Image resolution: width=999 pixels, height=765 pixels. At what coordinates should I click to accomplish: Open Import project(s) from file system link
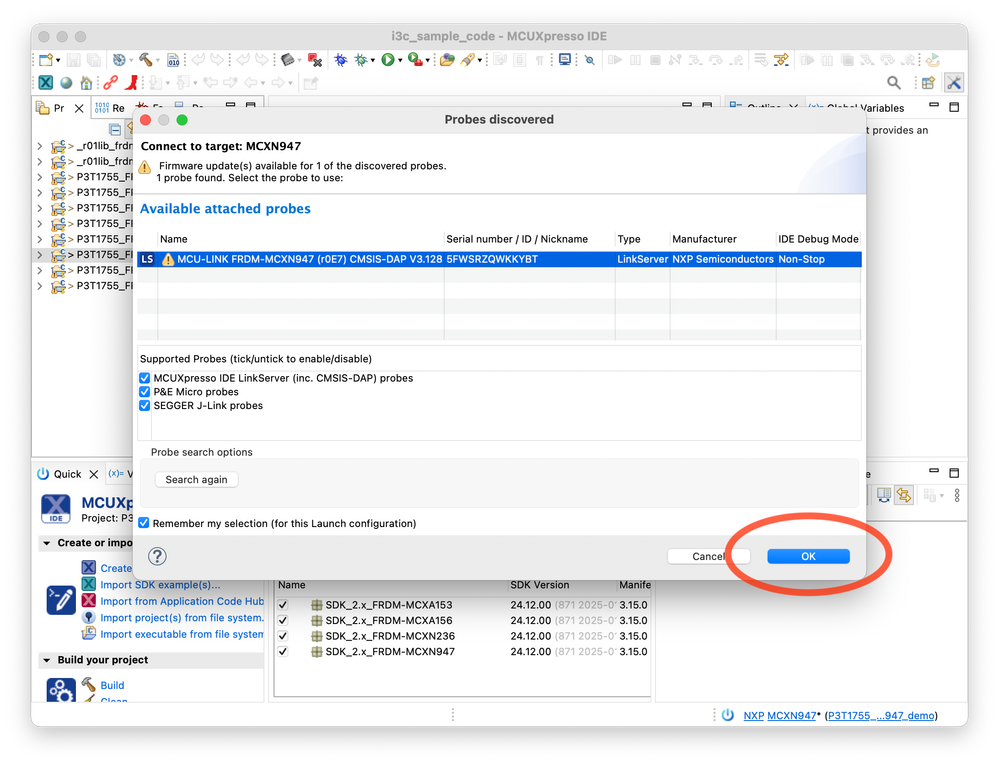point(182,618)
